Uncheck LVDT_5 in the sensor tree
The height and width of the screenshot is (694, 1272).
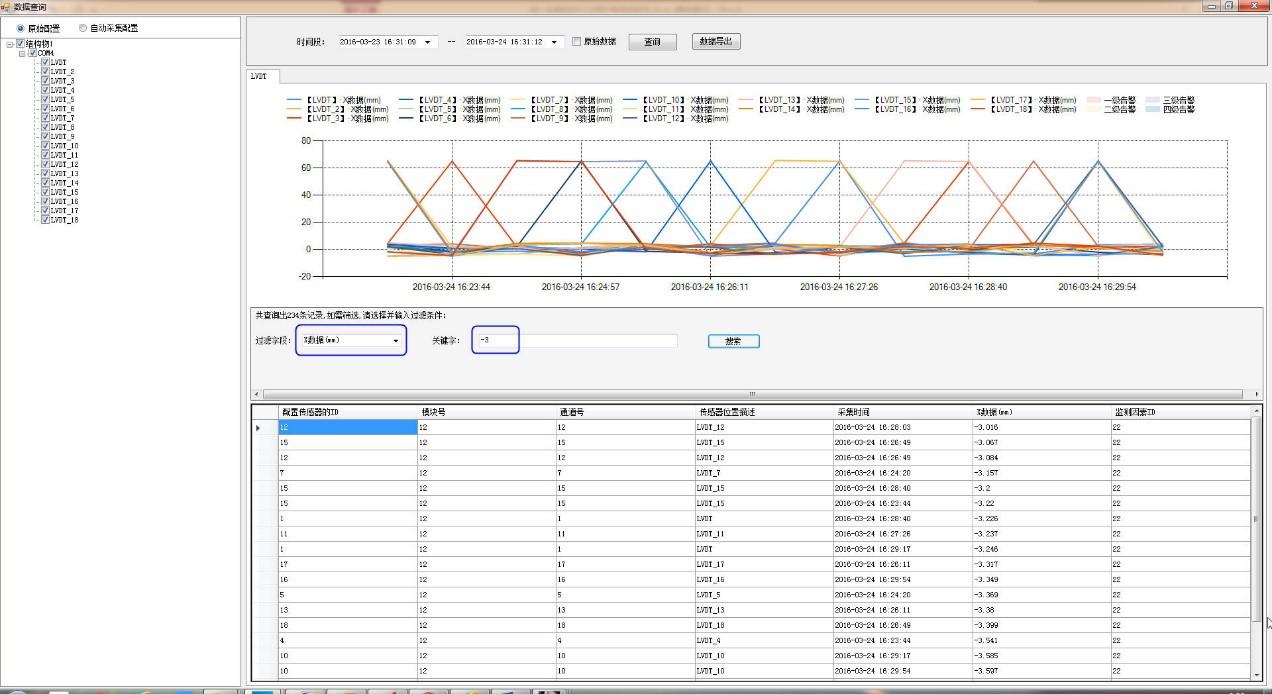(45, 100)
